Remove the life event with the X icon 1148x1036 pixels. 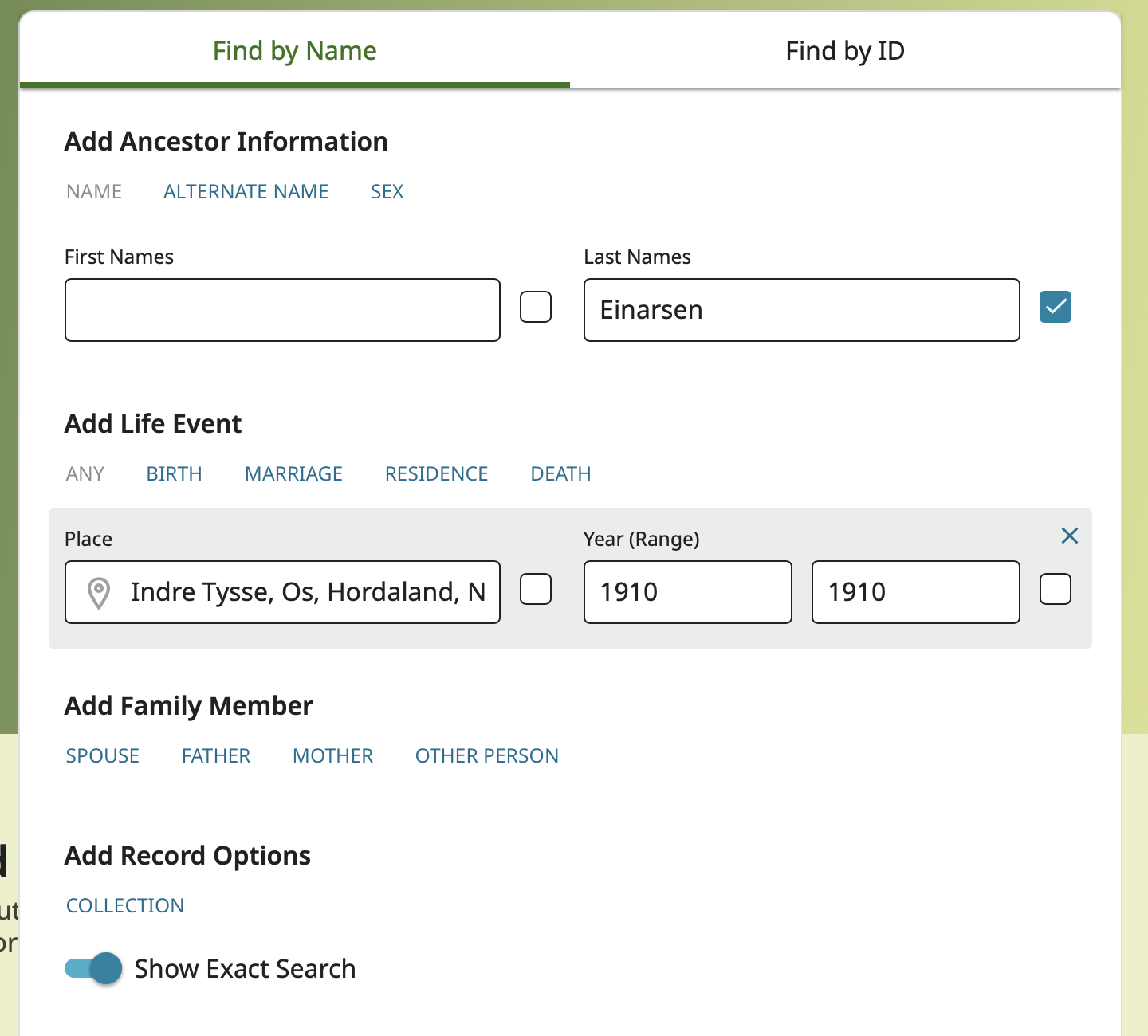[1070, 536]
